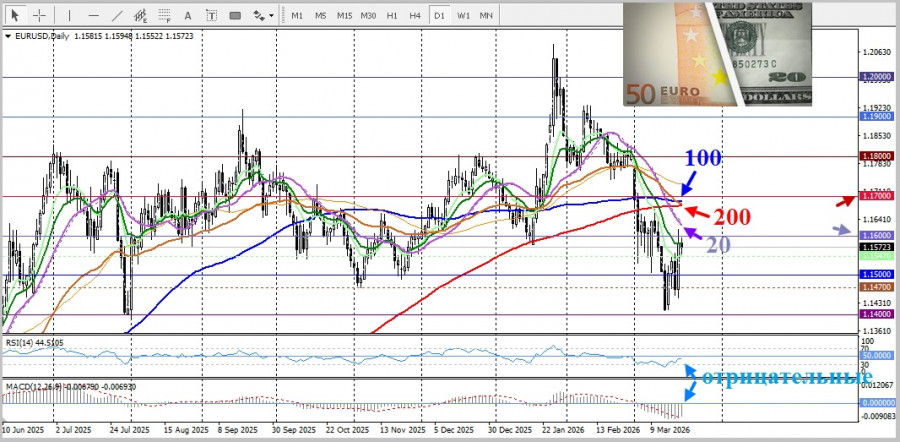
Task: Click the D1 daily timeframe button
Action: pos(440,16)
